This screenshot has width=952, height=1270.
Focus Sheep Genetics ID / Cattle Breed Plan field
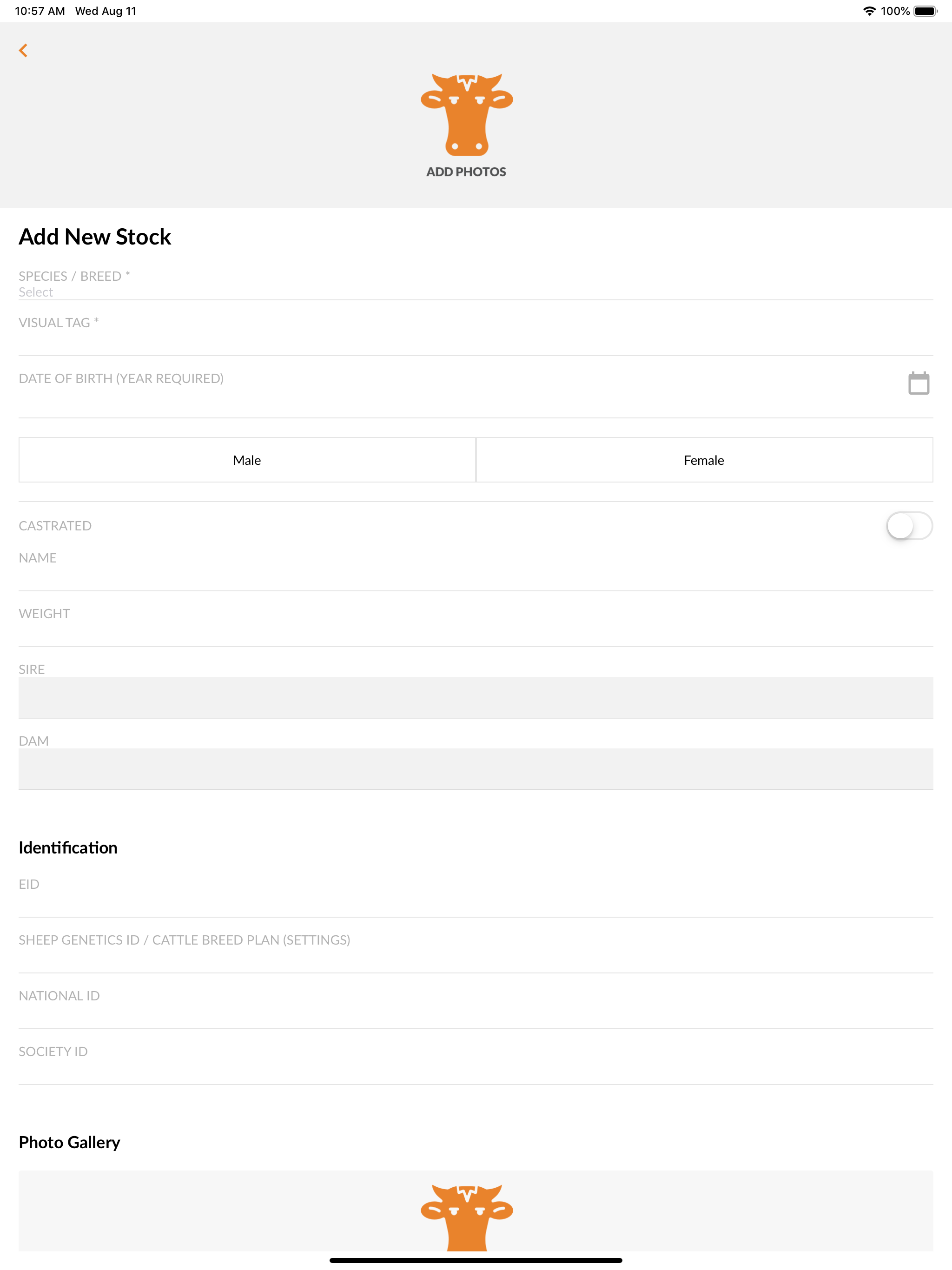coord(476,952)
